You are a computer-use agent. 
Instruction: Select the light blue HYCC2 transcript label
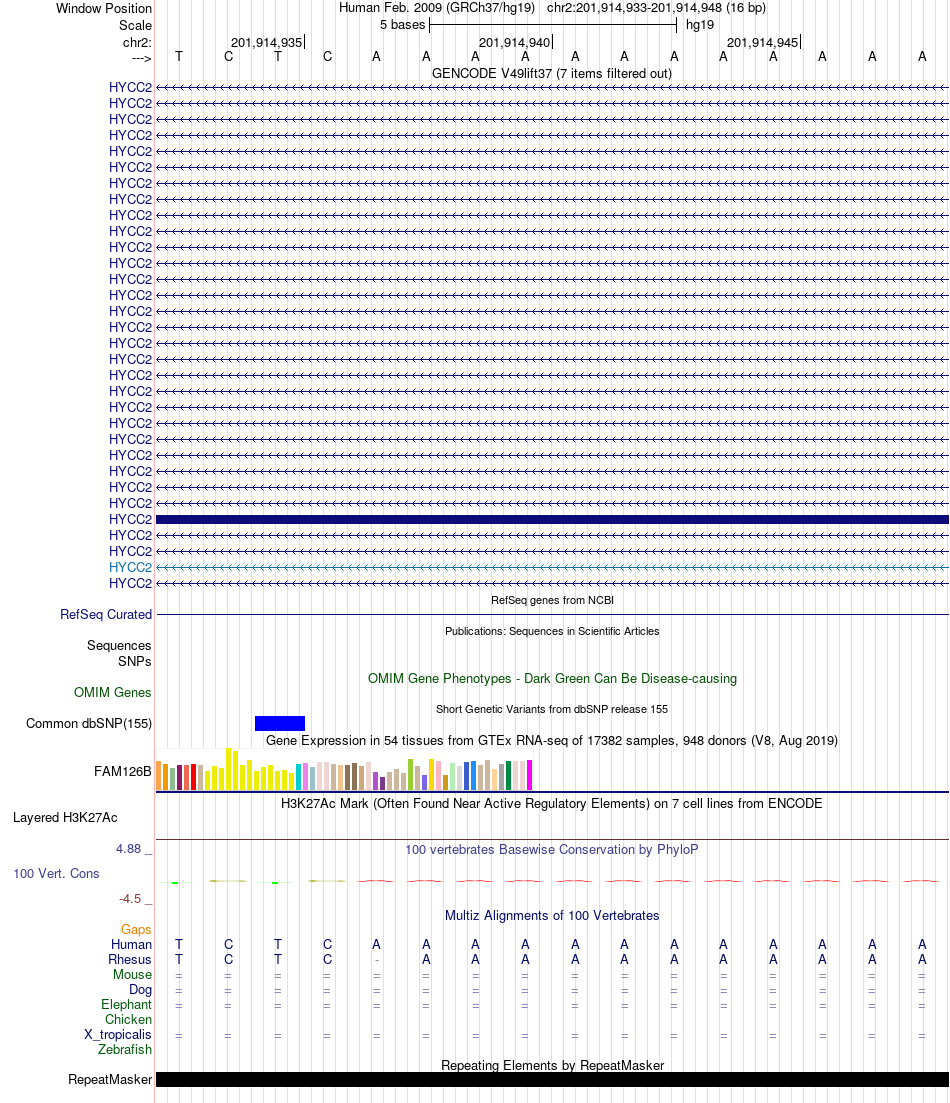(130, 567)
